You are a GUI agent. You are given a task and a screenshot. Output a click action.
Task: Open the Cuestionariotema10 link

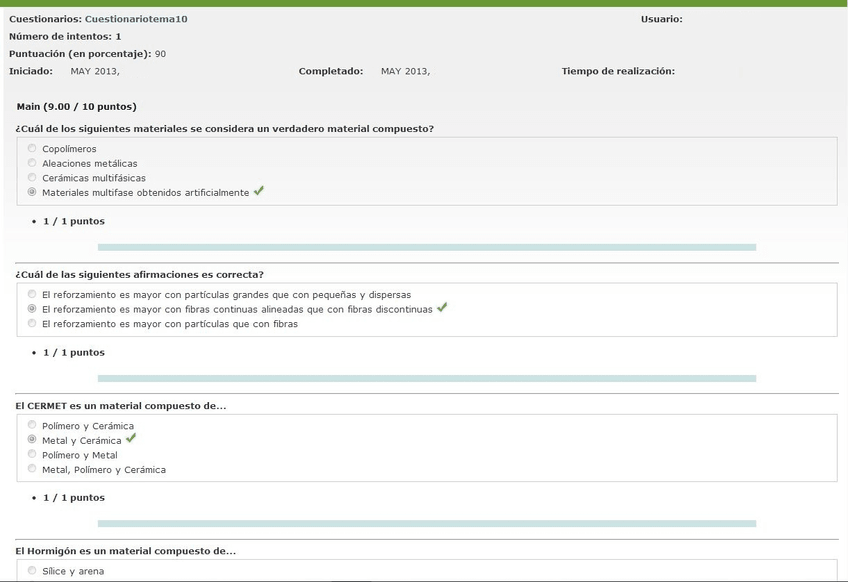tap(136, 19)
